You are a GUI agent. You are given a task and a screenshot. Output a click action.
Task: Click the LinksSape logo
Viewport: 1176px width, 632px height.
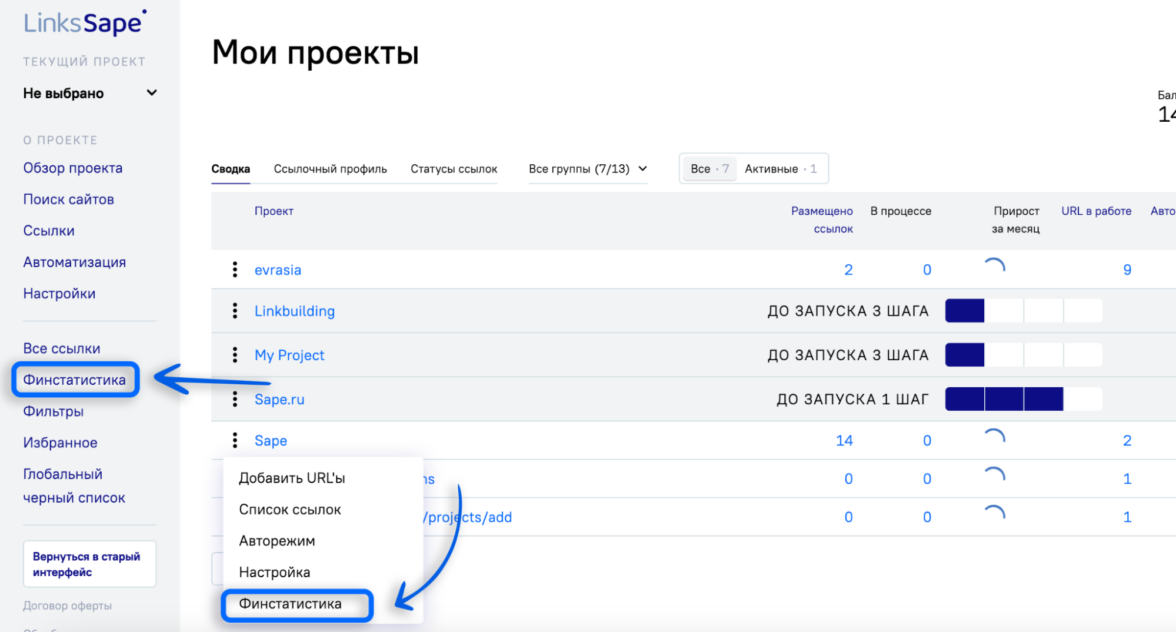point(85,23)
